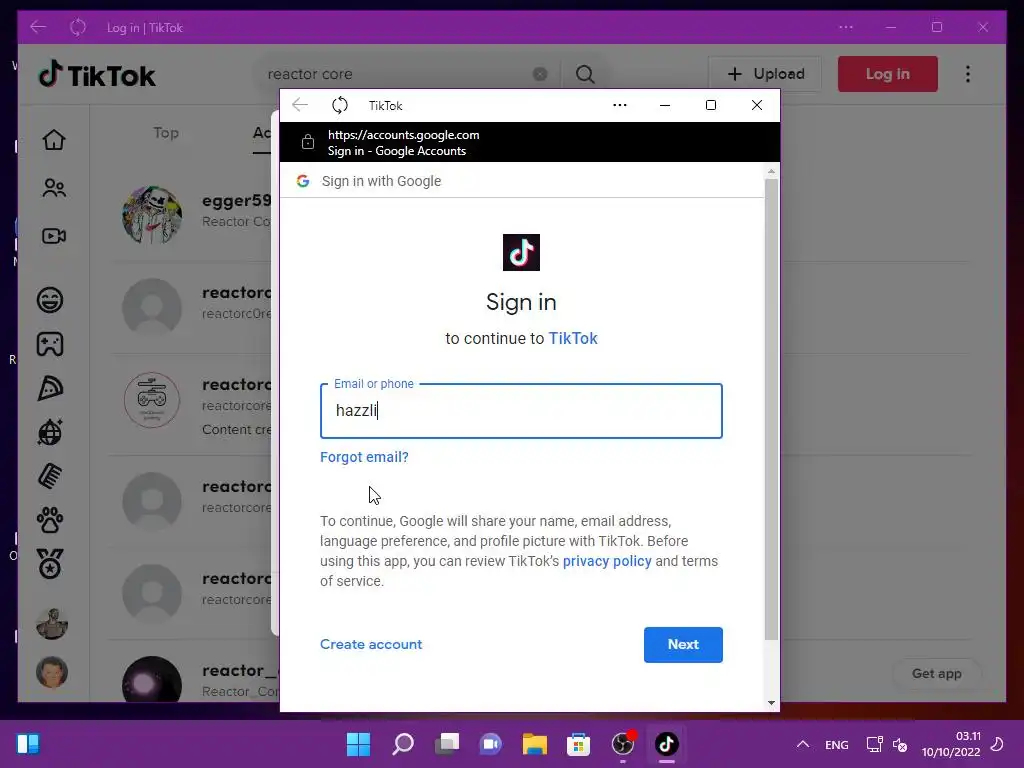1024x768 pixels.
Task: Open the Windows Start button on the taskbar
Action: [x=358, y=744]
